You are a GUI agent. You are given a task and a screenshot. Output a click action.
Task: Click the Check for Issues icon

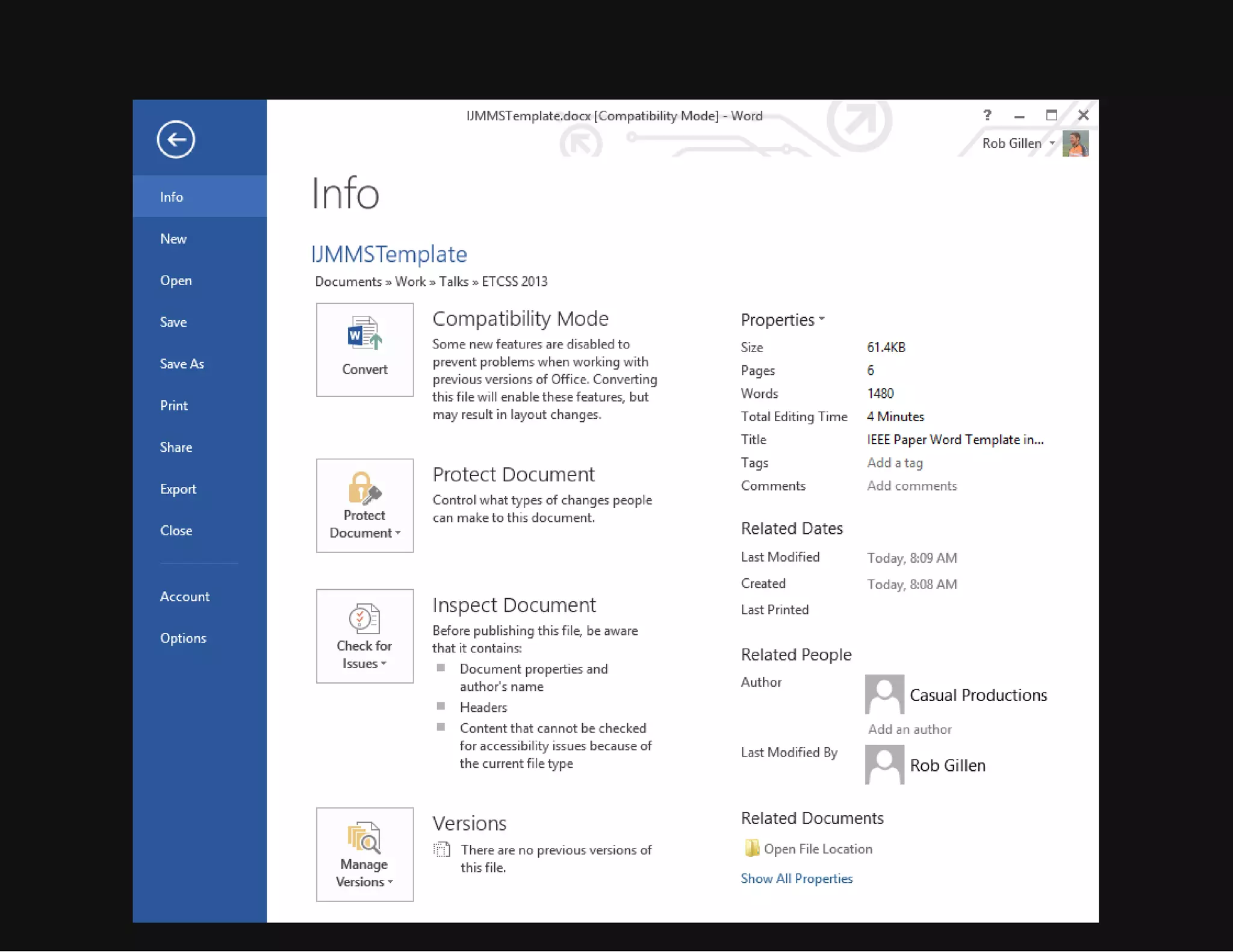point(364,619)
